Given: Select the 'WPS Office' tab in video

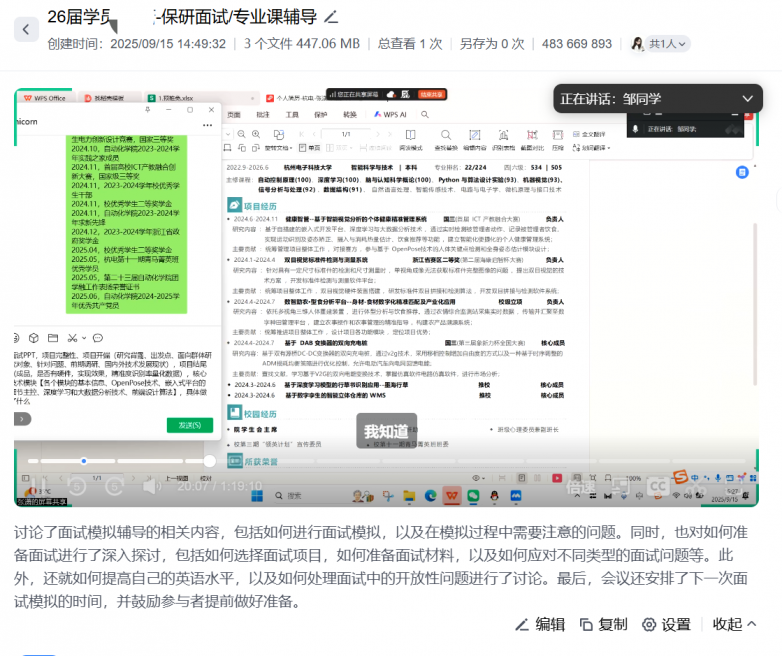Looking at the screenshot, I should point(45,98).
